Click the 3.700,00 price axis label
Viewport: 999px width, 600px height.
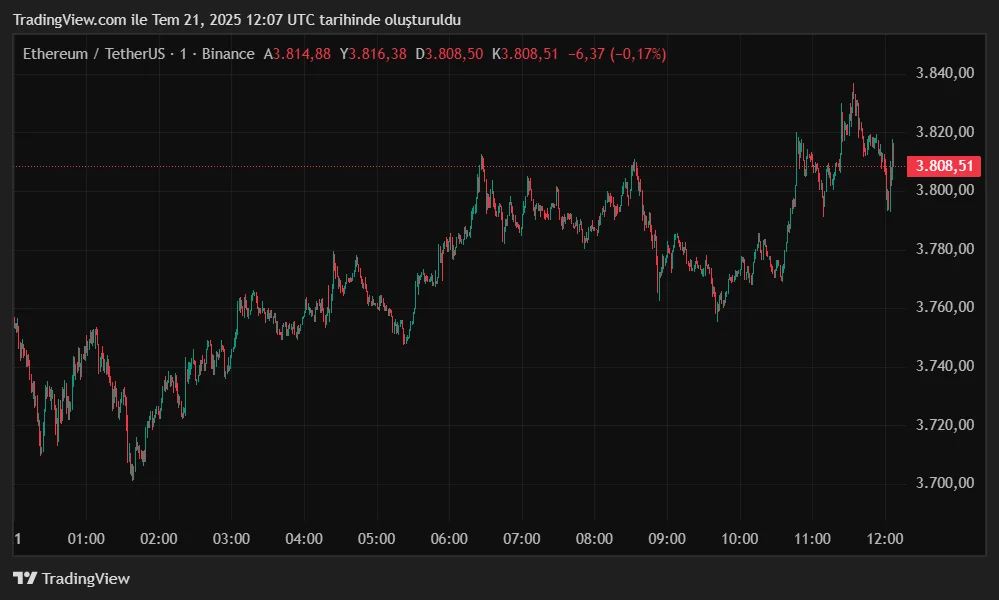click(x=945, y=483)
